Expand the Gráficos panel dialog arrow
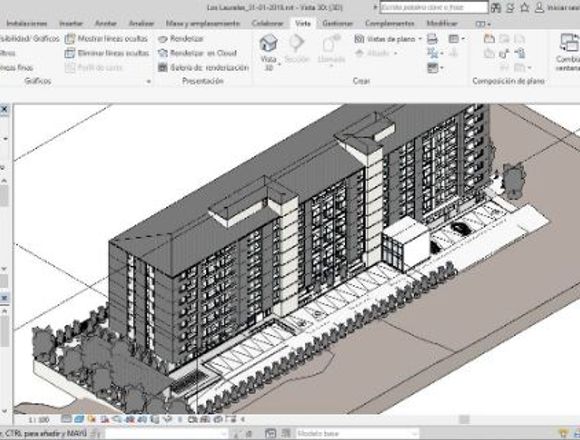This screenshot has width=580, height=440. point(149,81)
